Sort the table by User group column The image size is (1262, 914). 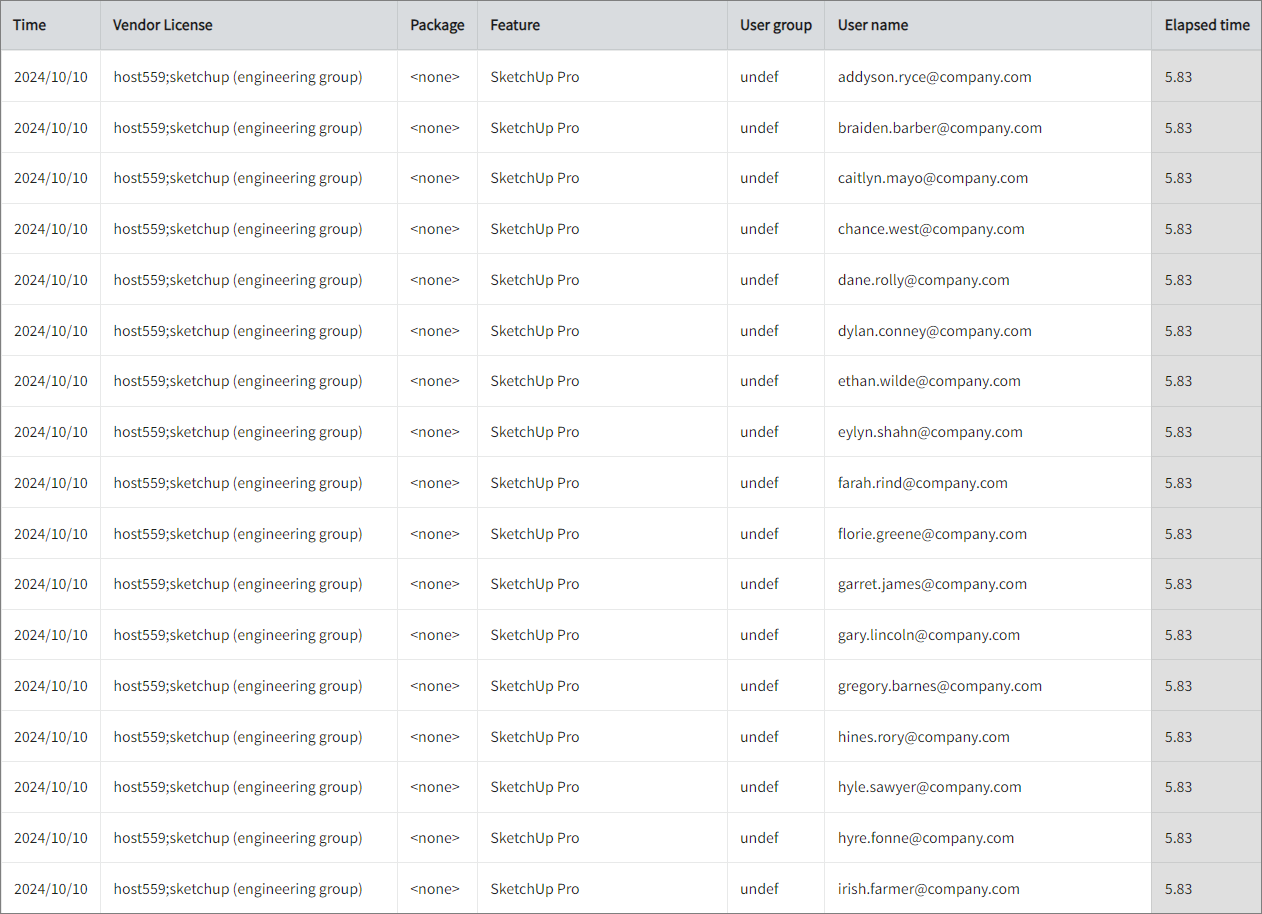[776, 25]
